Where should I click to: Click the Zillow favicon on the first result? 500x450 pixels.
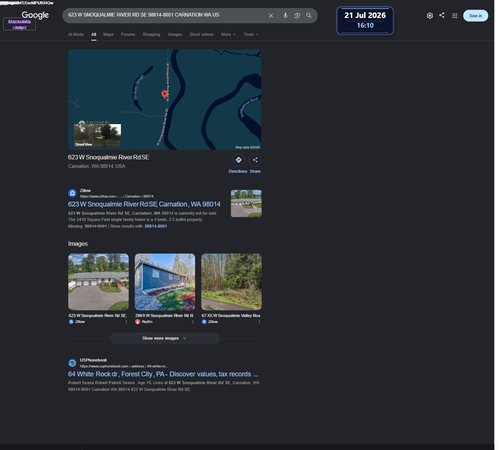pyautogui.click(x=72, y=193)
